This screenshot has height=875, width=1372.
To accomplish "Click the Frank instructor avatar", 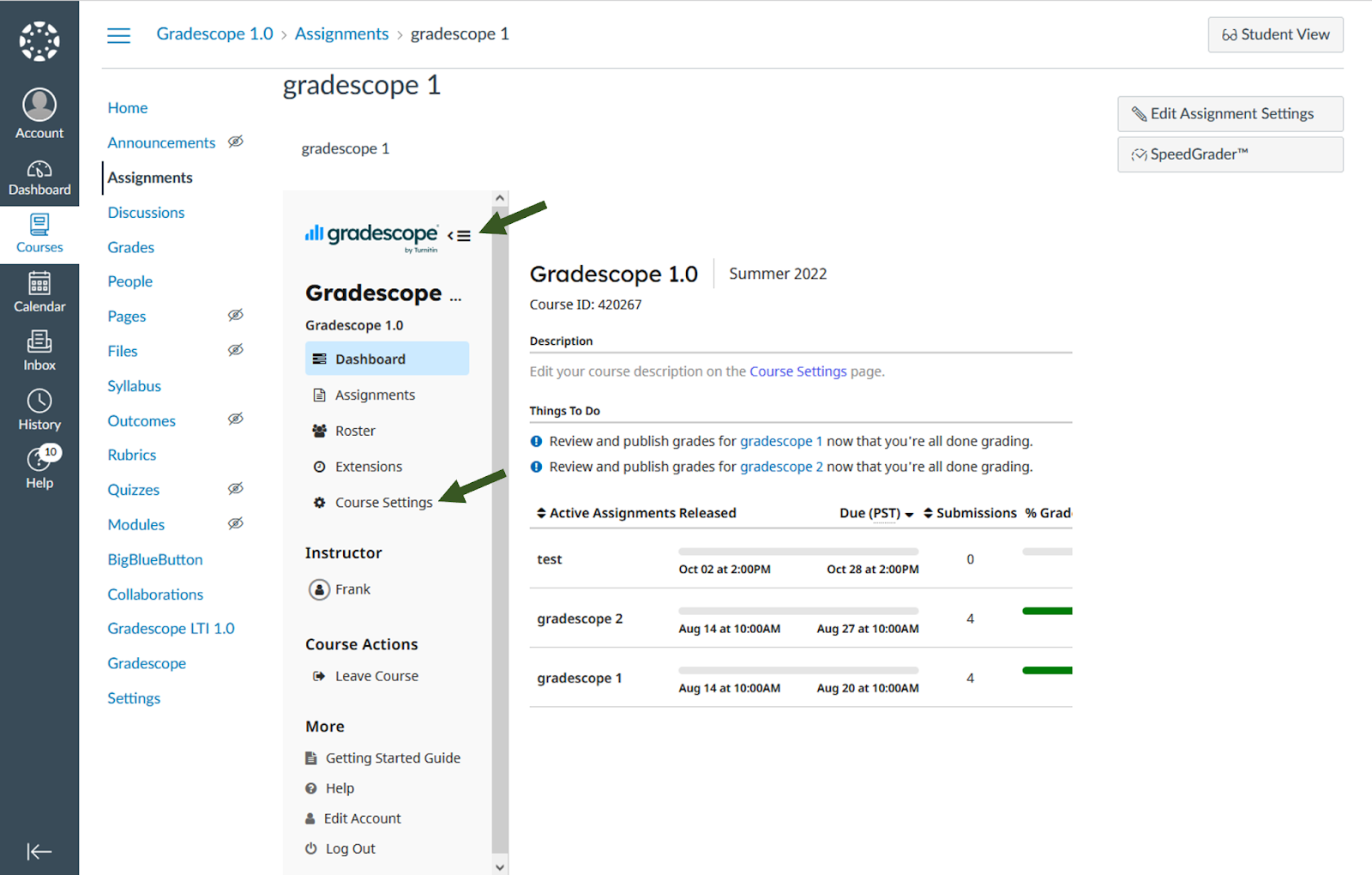I will (319, 589).
